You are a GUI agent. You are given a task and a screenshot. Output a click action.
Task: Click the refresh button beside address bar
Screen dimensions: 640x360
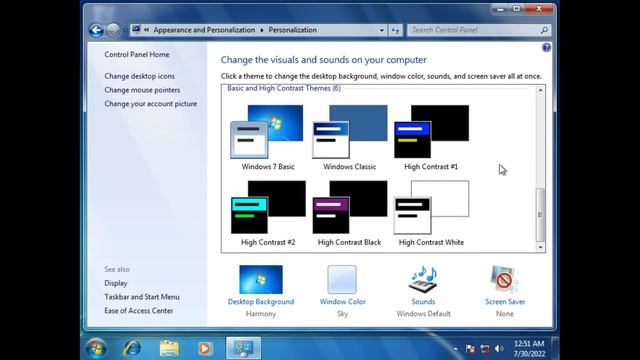pos(395,30)
